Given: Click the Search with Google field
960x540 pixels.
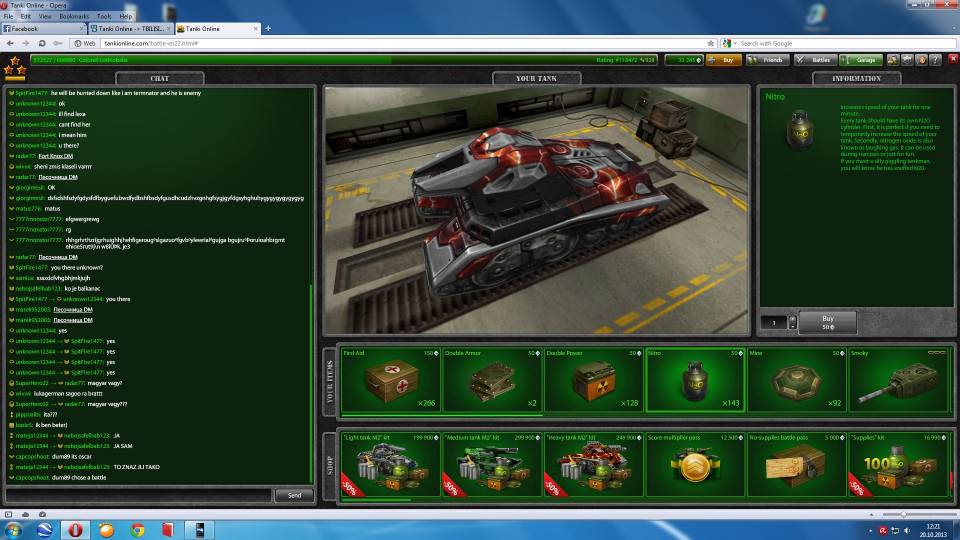Looking at the screenshot, I should (x=847, y=43).
